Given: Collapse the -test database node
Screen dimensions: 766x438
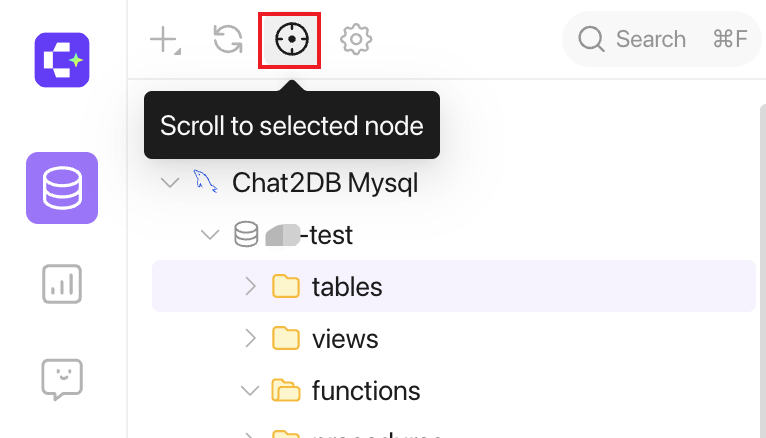Looking at the screenshot, I should pyautogui.click(x=210, y=235).
